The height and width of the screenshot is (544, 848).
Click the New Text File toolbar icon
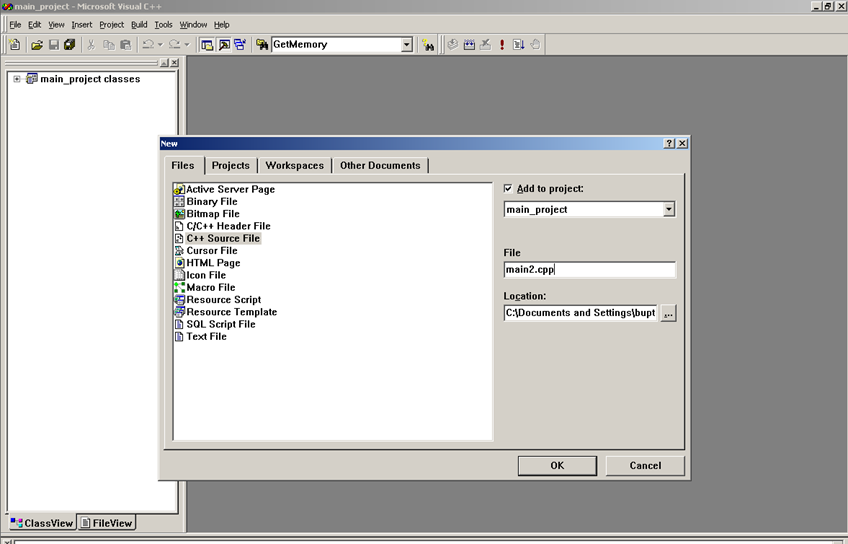(x=15, y=45)
